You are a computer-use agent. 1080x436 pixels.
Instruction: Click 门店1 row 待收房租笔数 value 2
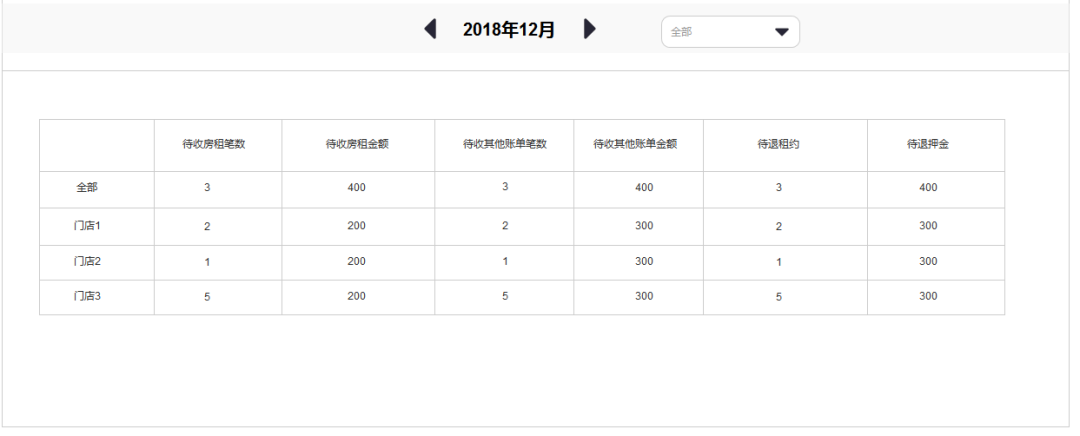click(207, 227)
